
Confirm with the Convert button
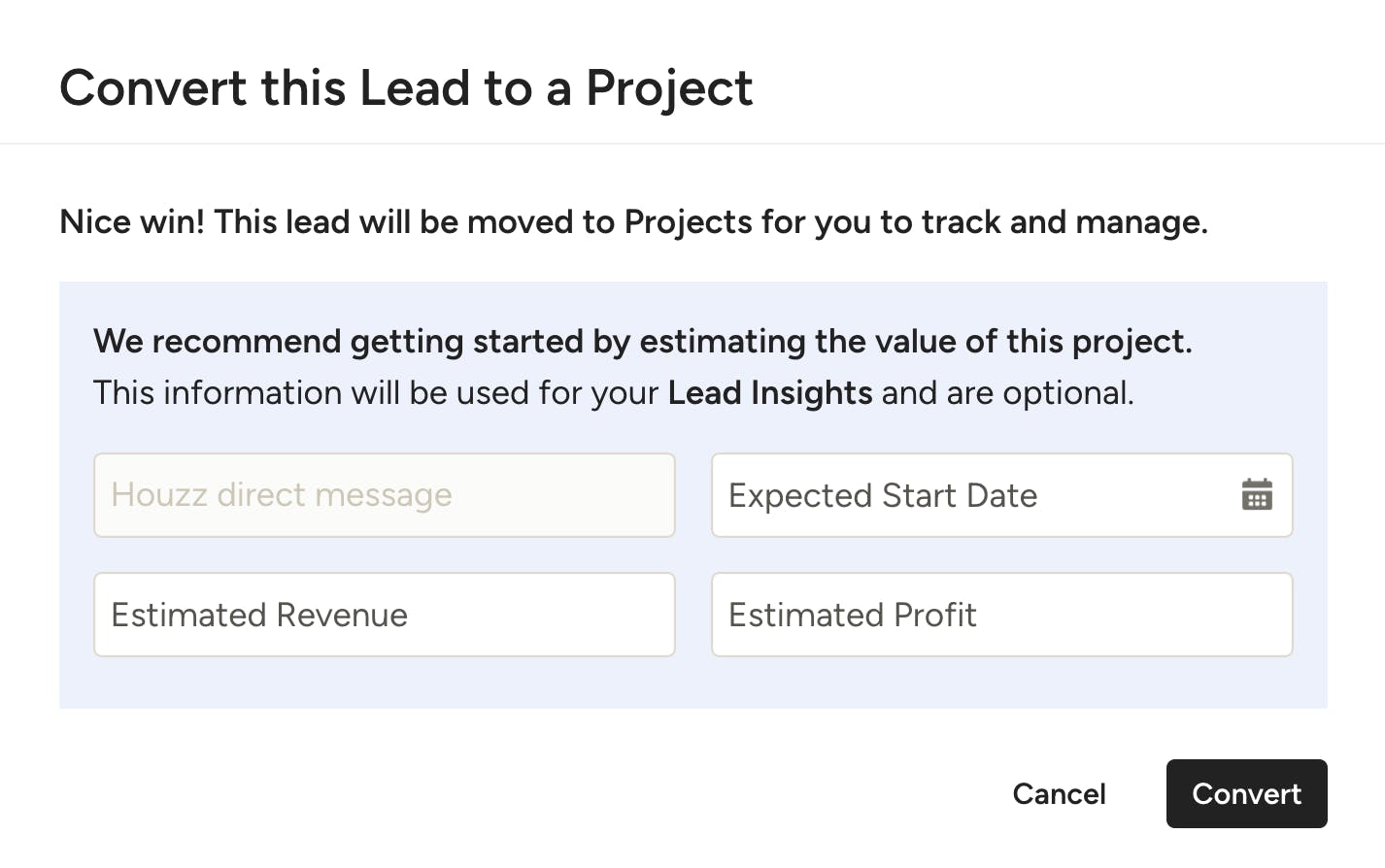coord(1246,793)
